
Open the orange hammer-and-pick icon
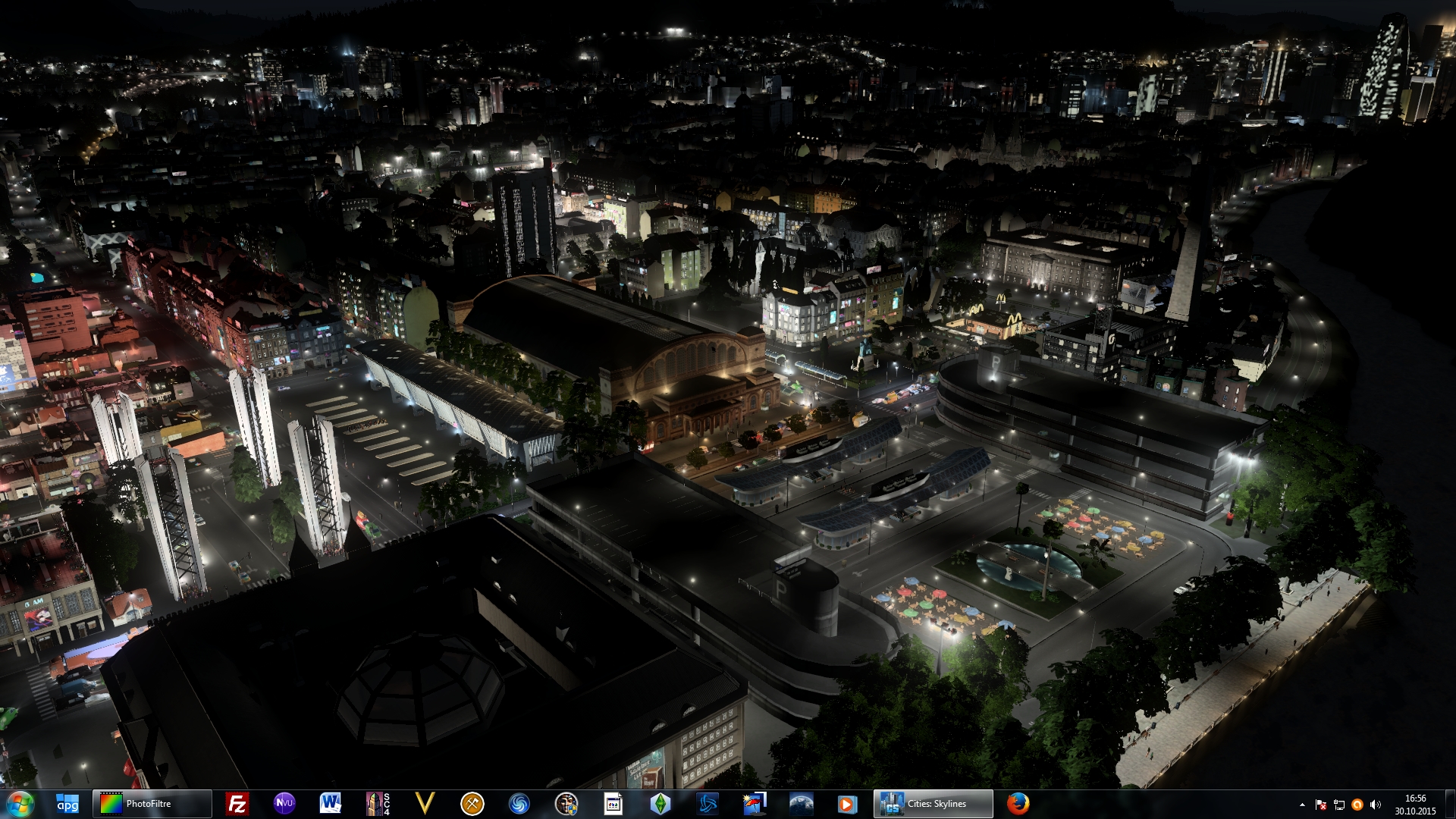tap(472, 804)
